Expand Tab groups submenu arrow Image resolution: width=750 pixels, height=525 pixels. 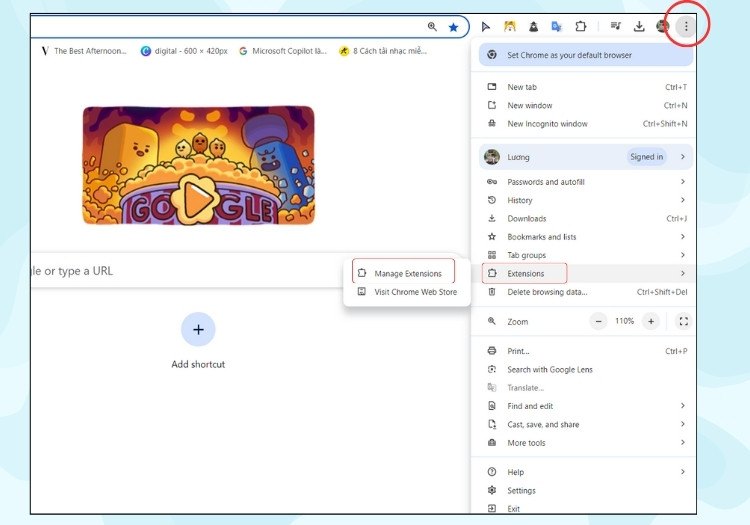(683, 255)
